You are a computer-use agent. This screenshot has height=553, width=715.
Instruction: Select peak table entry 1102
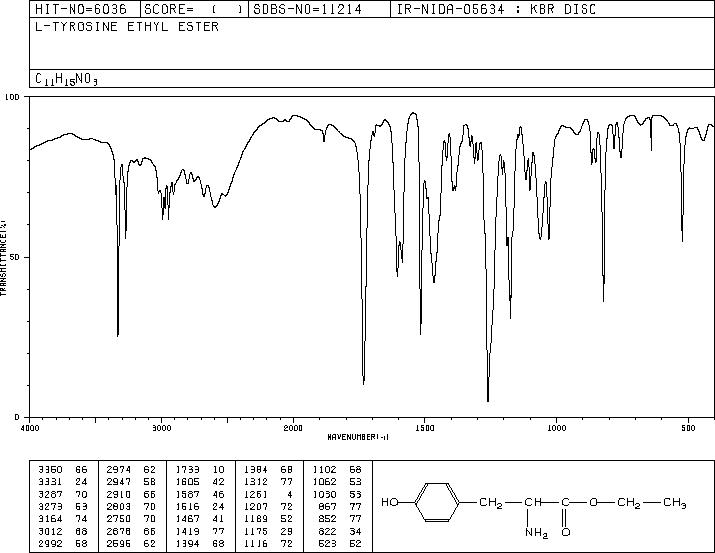coord(325,470)
